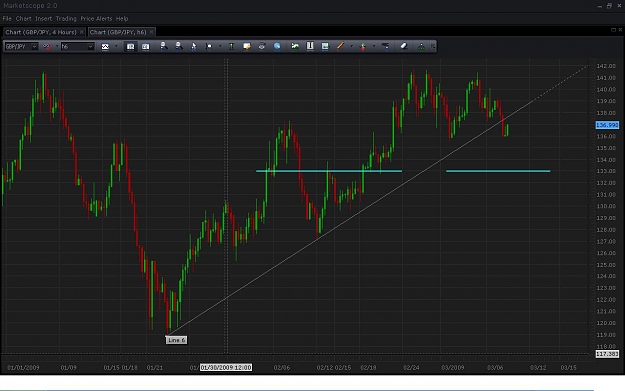Click the chart type icon
This screenshot has height=391, width=625.
pyautogui.click(x=105, y=47)
